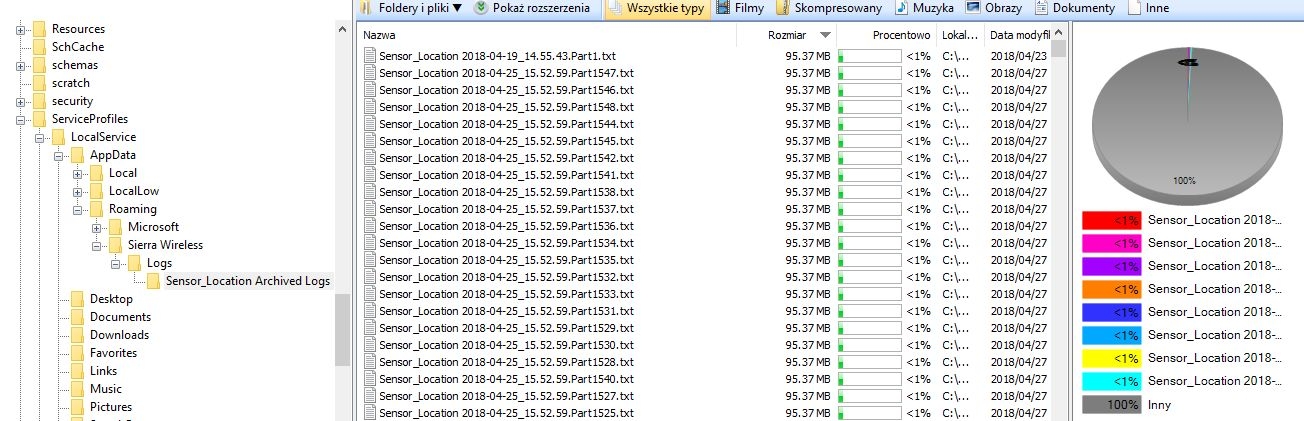
Task: Open the Foldery i pliki dropdown
Action: pyautogui.click(x=408, y=8)
